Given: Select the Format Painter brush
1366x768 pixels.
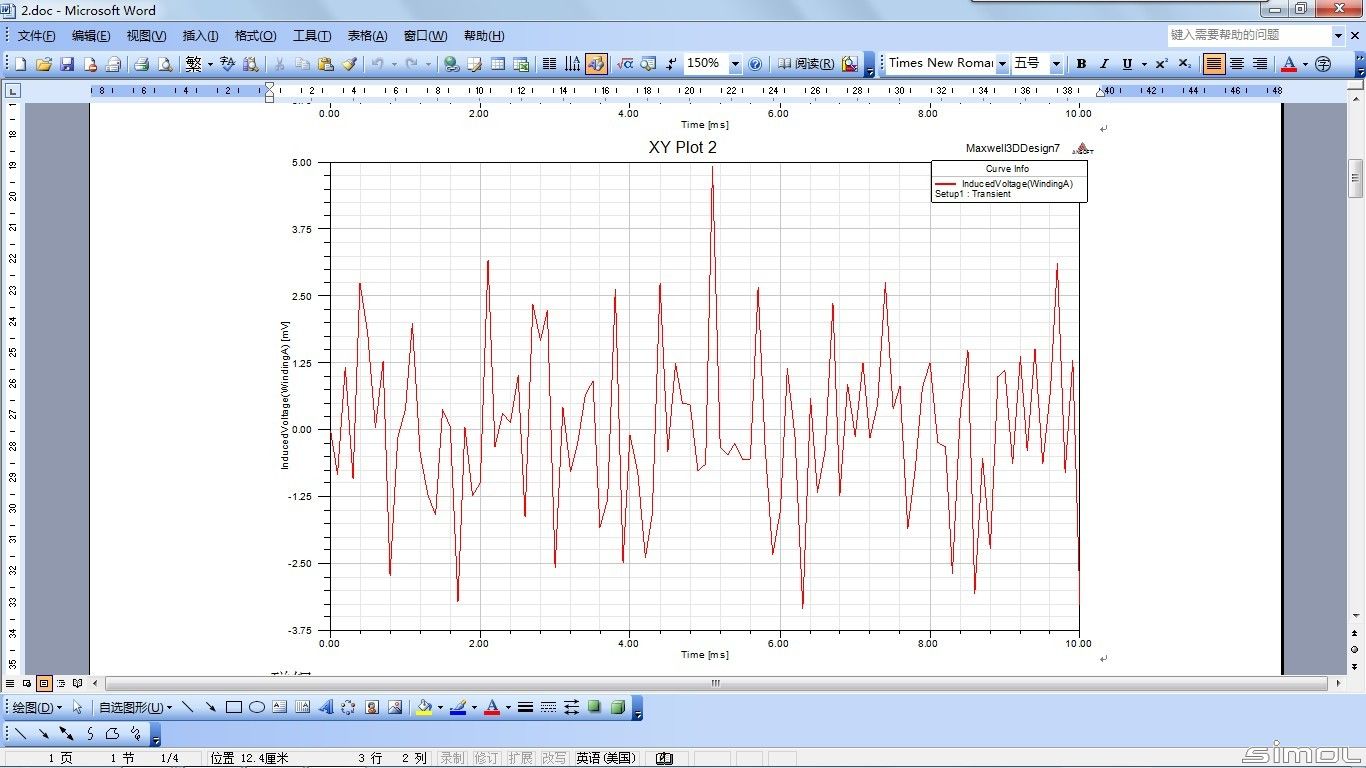Looking at the screenshot, I should click(x=349, y=64).
